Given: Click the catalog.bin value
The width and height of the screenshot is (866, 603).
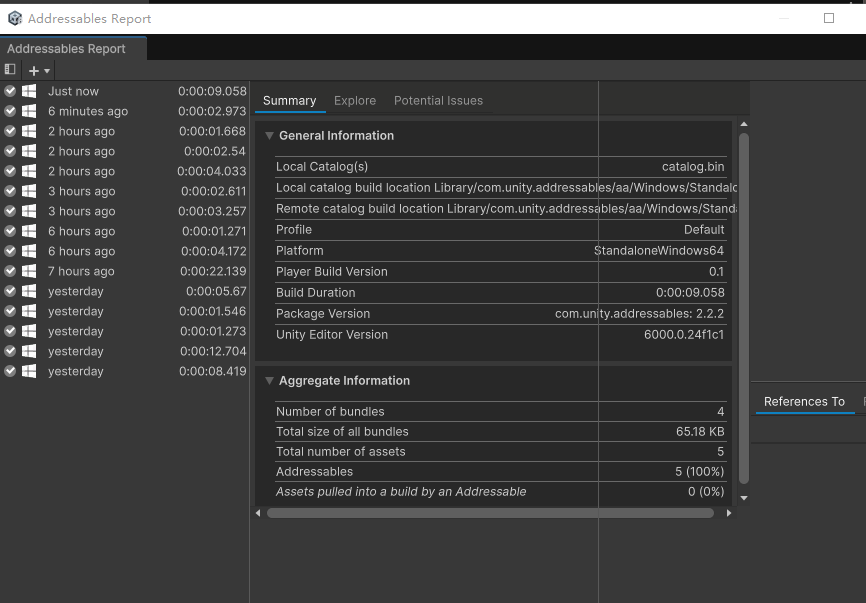Looking at the screenshot, I should point(693,167).
